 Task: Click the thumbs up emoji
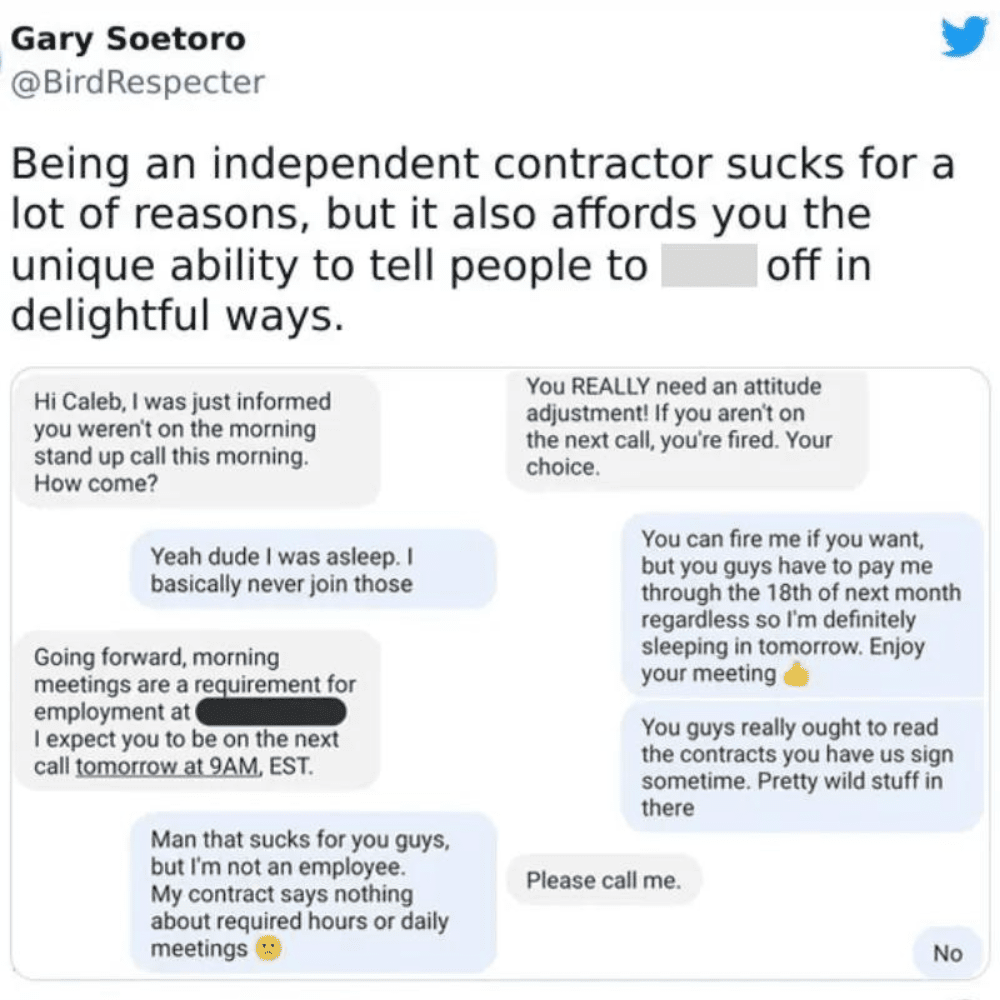[x=796, y=675]
